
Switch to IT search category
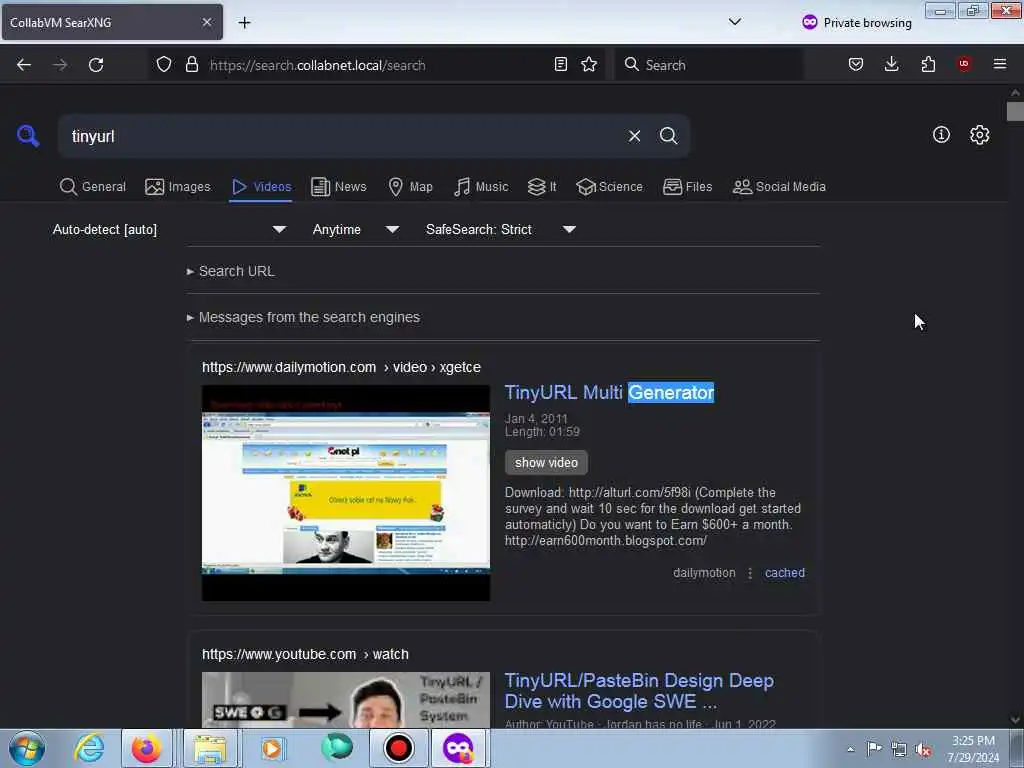click(542, 187)
